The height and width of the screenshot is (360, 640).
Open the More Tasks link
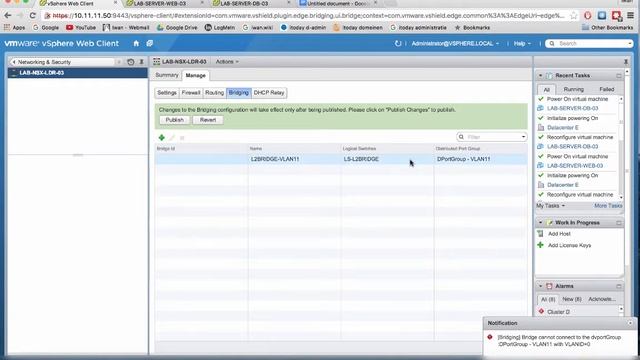[608, 206]
